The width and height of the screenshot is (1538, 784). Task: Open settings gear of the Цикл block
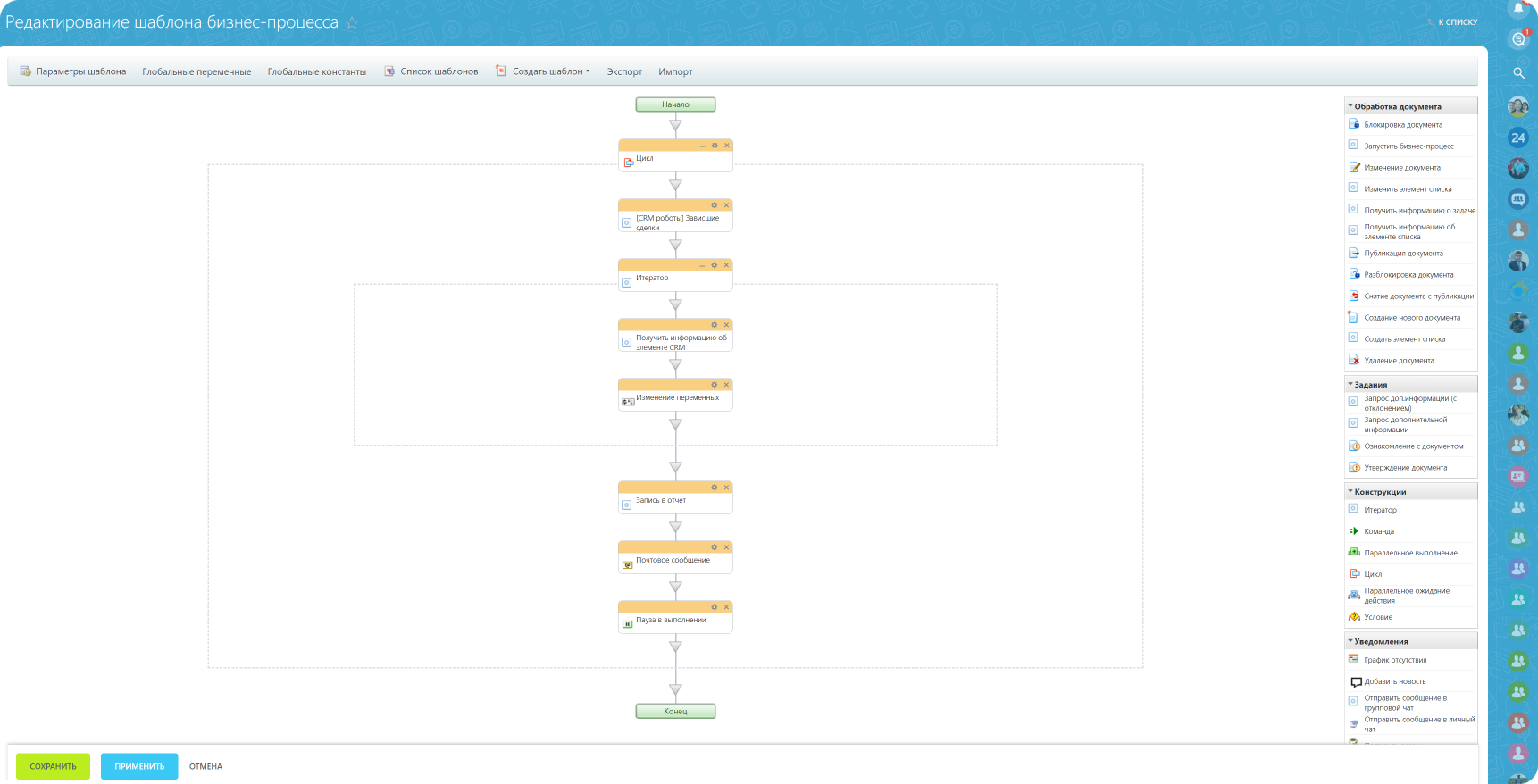pos(715,146)
